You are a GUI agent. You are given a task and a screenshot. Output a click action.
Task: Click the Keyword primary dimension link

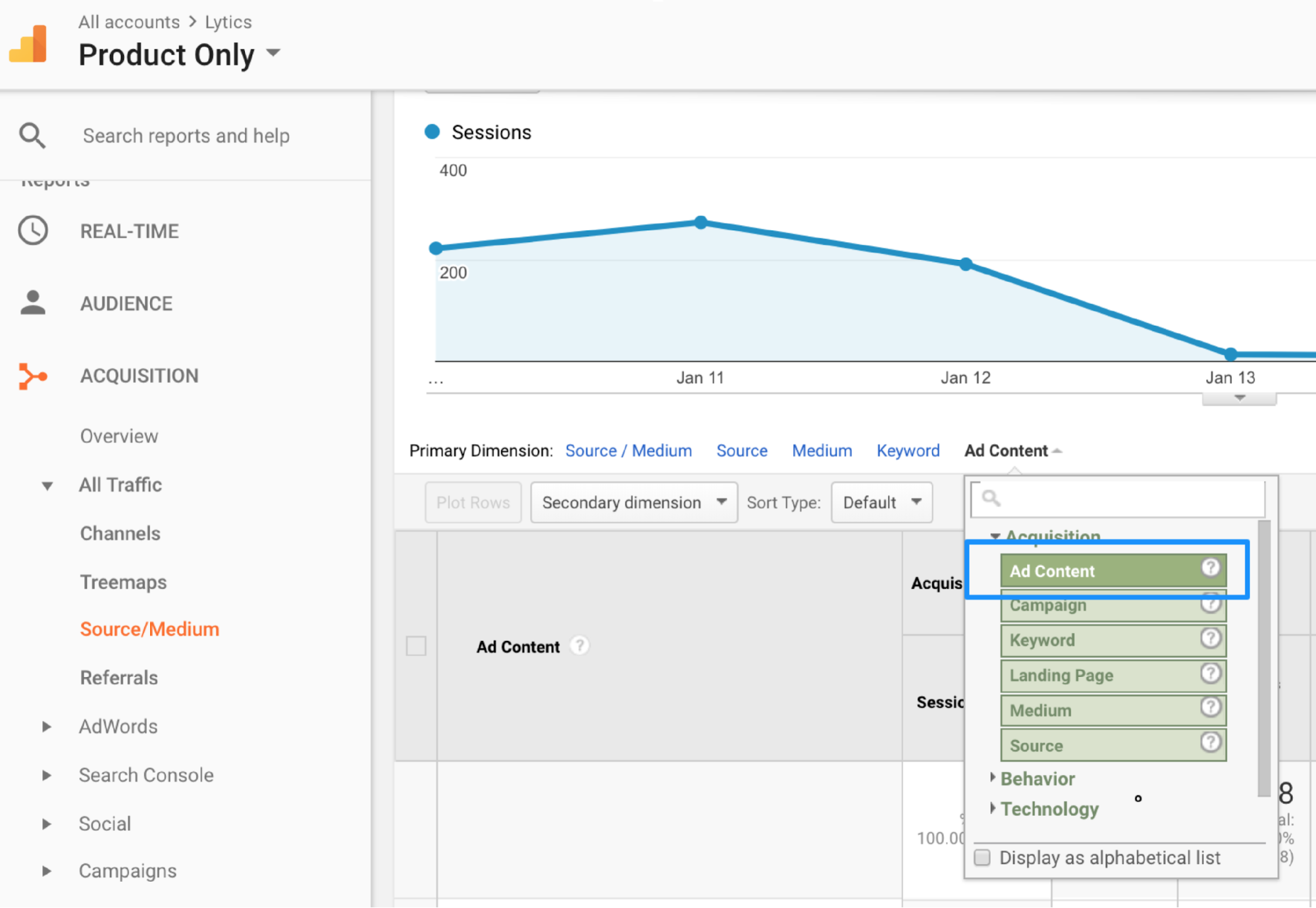(x=907, y=451)
